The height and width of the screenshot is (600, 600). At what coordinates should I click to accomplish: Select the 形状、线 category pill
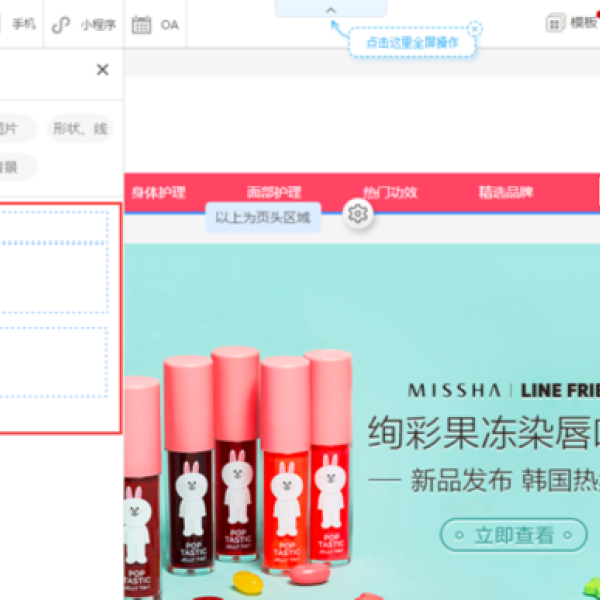click(x=81, y=129)
